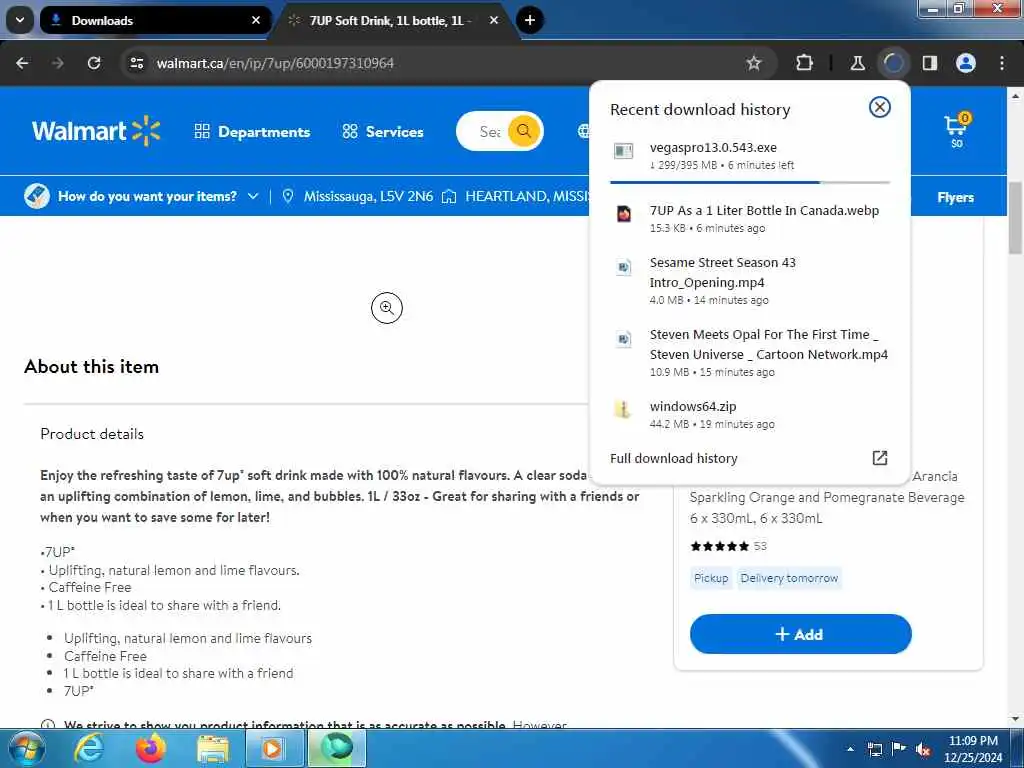This screenshot has width=1024, height=768.
Task: Click the Steven Universe mp4 file icon
Action: [x=624, y=338]
